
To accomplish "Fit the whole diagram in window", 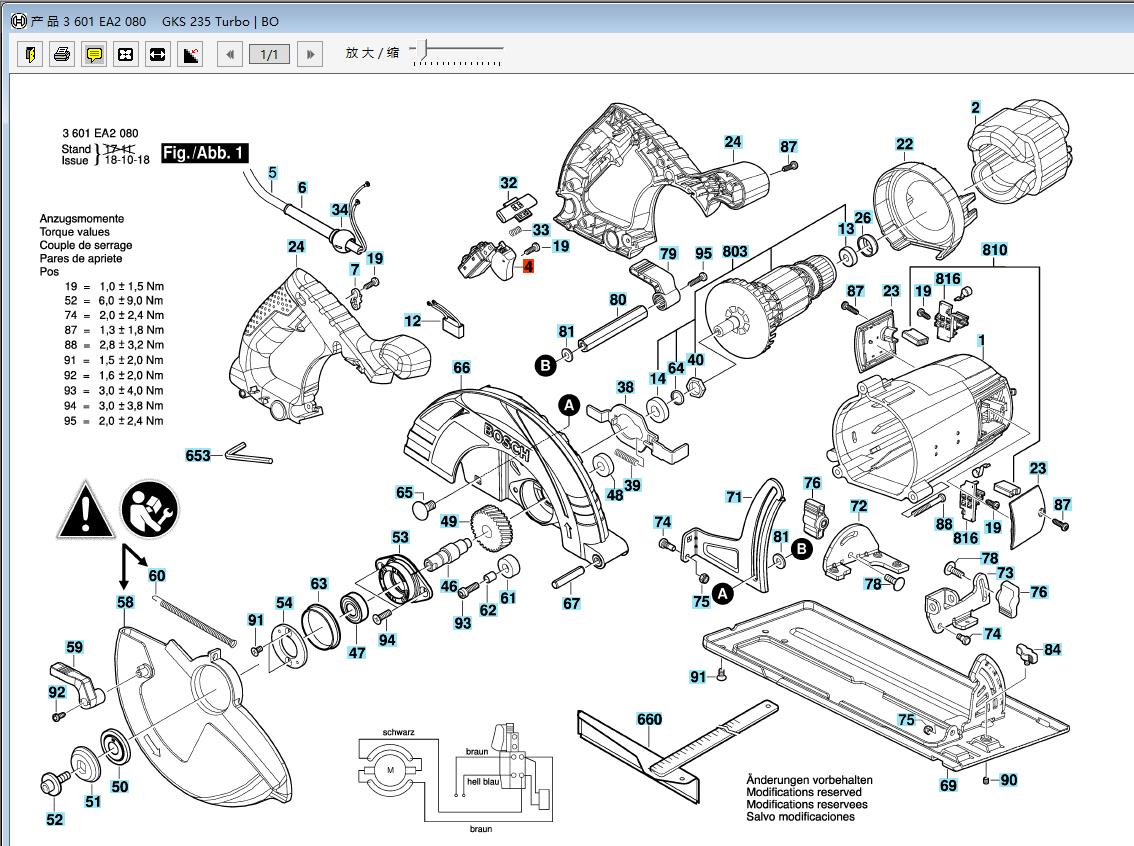I will (126, 54).
